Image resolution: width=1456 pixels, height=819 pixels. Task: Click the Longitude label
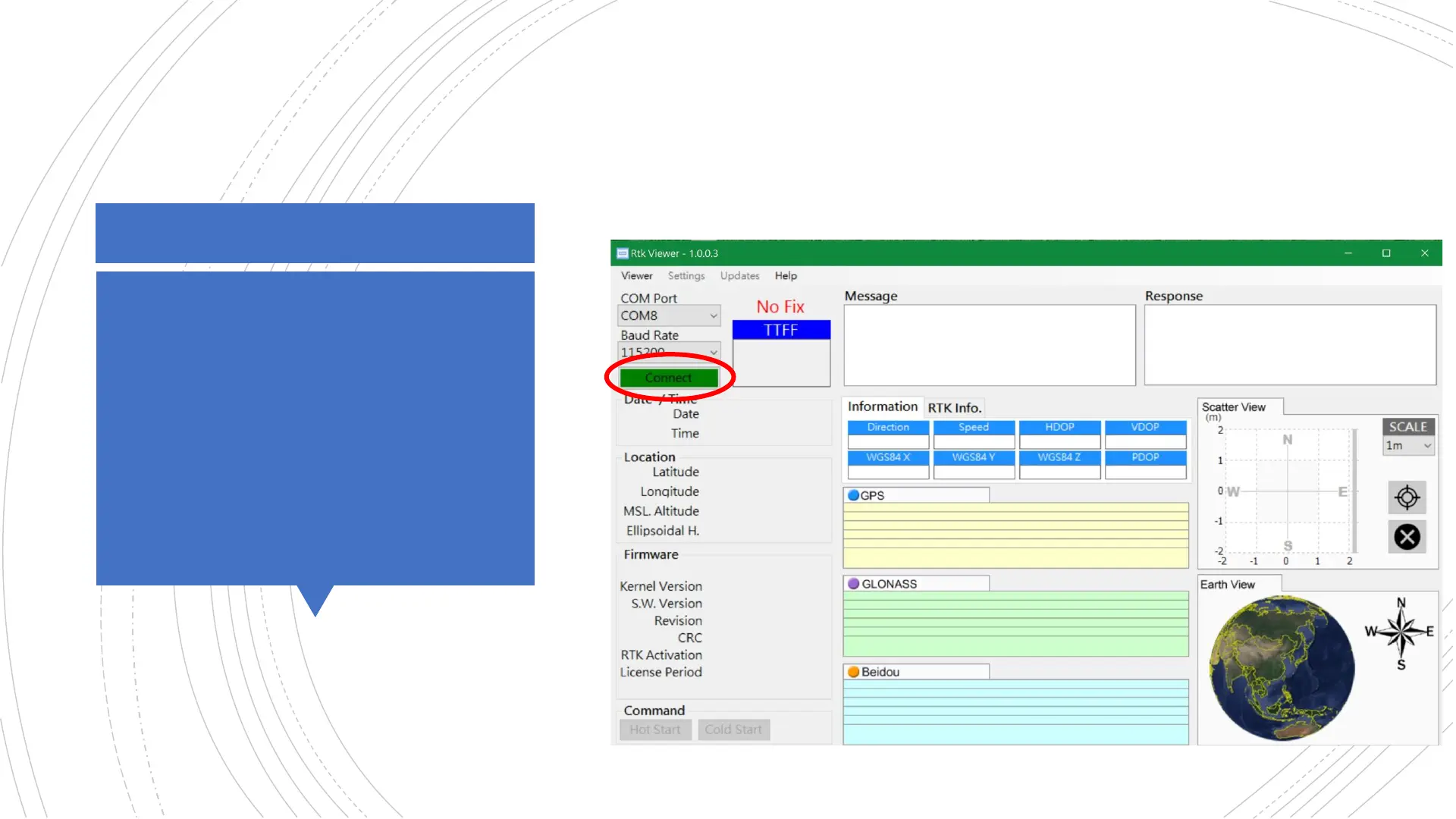pos(670,492)
